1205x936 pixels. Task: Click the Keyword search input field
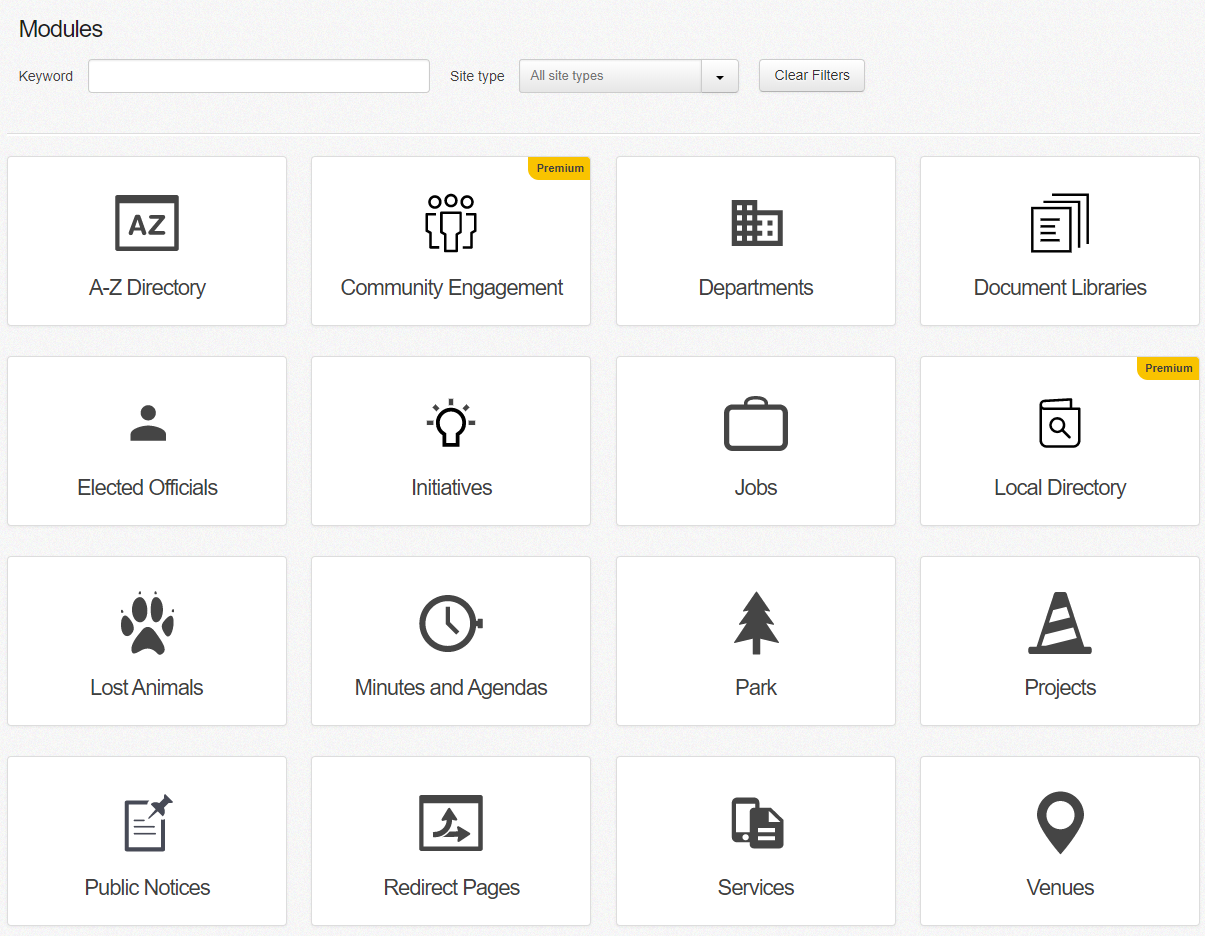[x=259, y=76]
